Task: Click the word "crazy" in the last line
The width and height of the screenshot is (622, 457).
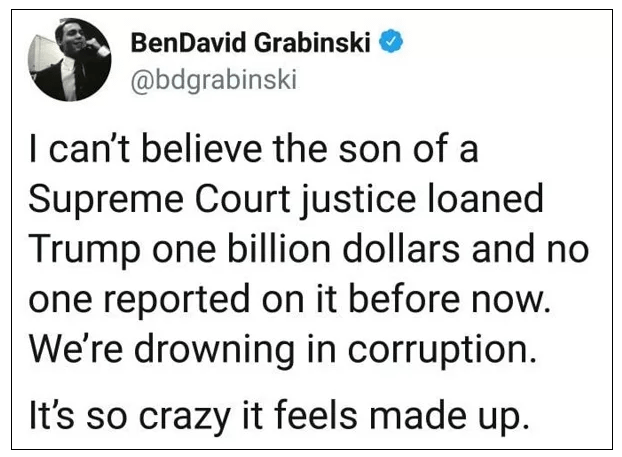Action: [185, 417]
